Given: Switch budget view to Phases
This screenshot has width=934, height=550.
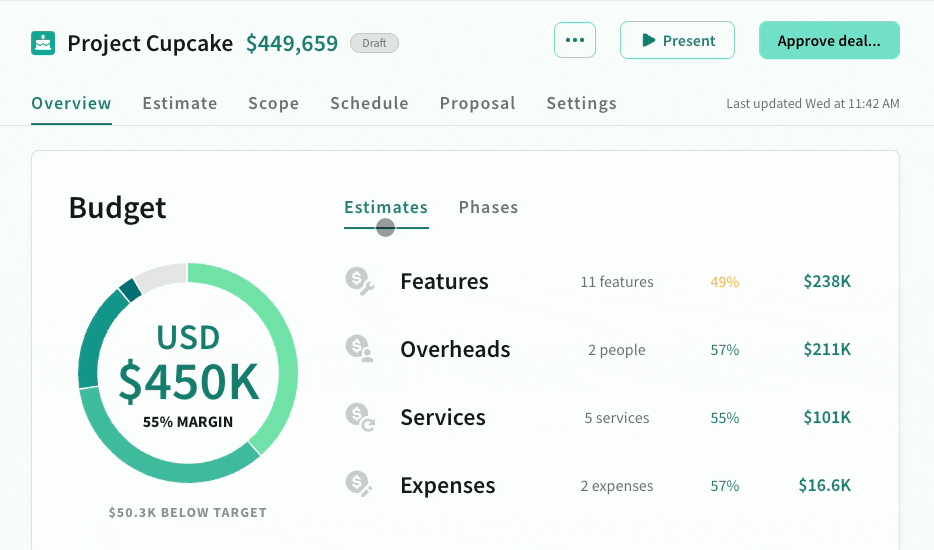Looking at the screenshot, I should pyautogui.click(x=488, y=208).
